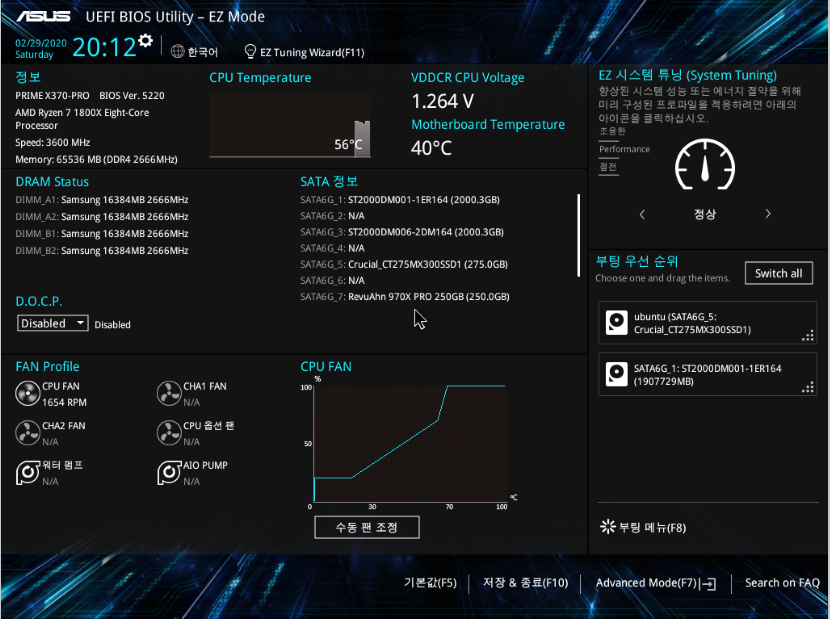Click the Memory: 65536 MB line
830x619 pixels.
coord(96,159)
